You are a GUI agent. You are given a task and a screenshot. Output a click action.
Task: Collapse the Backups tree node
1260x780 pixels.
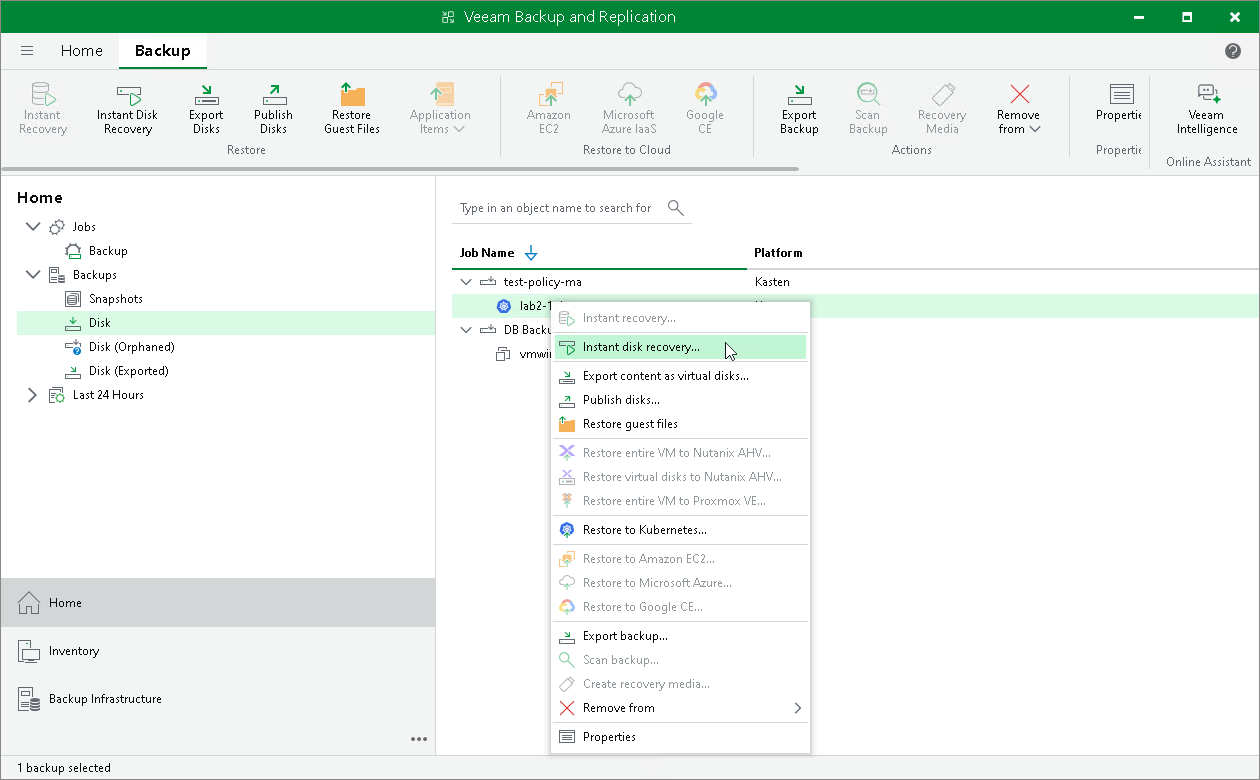33,275
